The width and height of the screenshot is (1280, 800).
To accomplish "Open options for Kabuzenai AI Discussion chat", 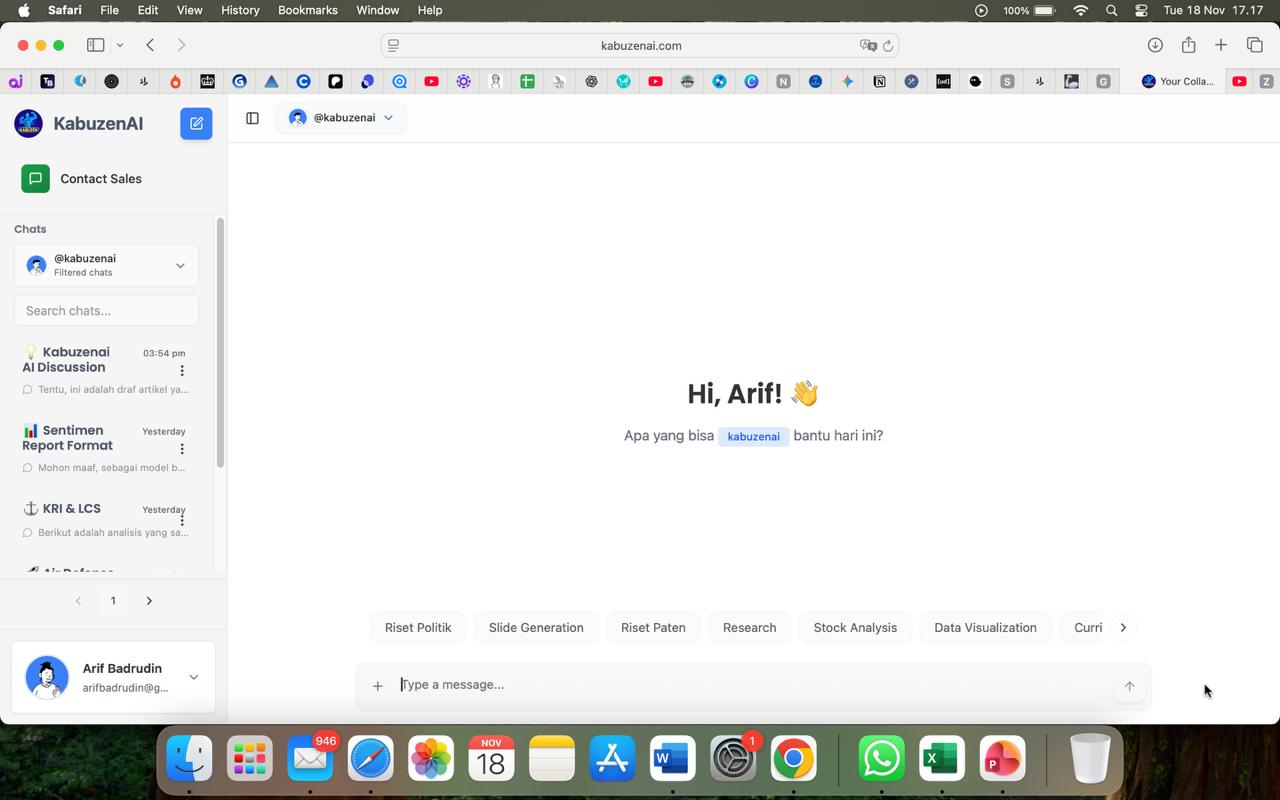I will 182,371.
